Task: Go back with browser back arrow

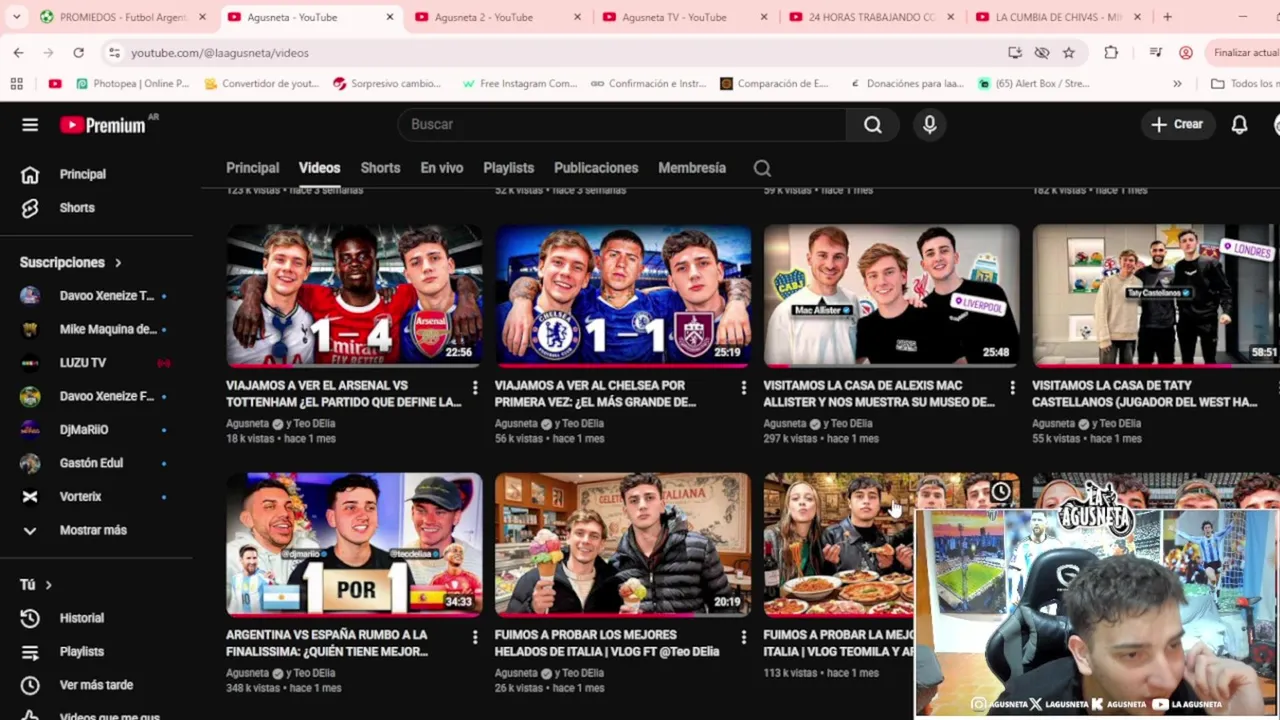Action: tap(18, 53)
